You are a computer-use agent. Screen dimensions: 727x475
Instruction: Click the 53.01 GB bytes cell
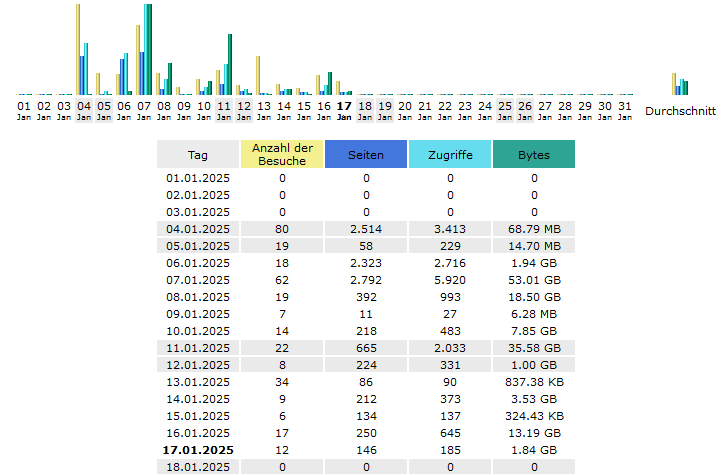point(534,280)
